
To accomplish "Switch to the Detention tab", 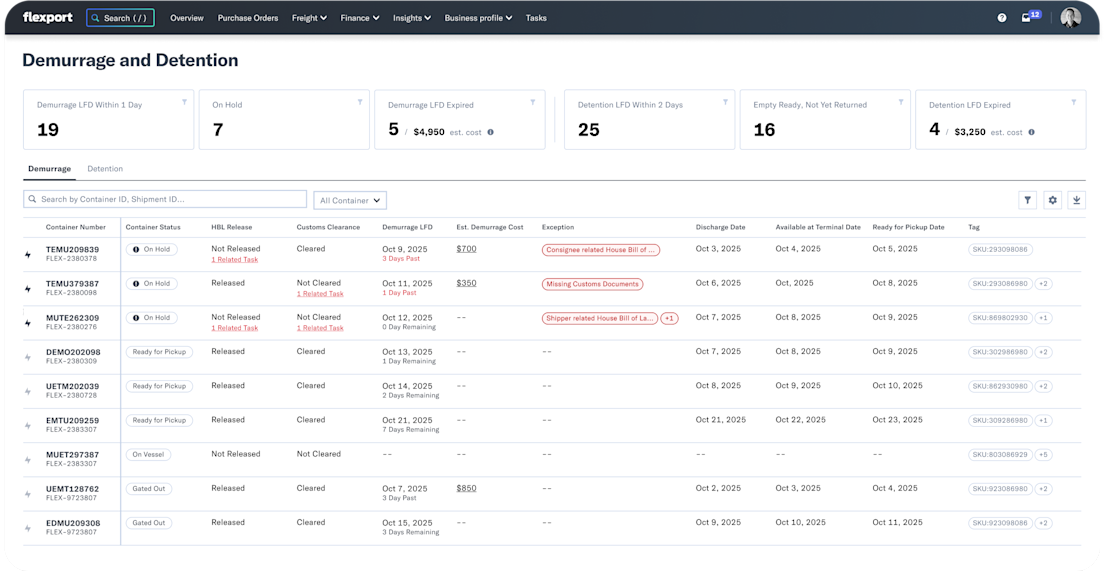I will 105,169.
